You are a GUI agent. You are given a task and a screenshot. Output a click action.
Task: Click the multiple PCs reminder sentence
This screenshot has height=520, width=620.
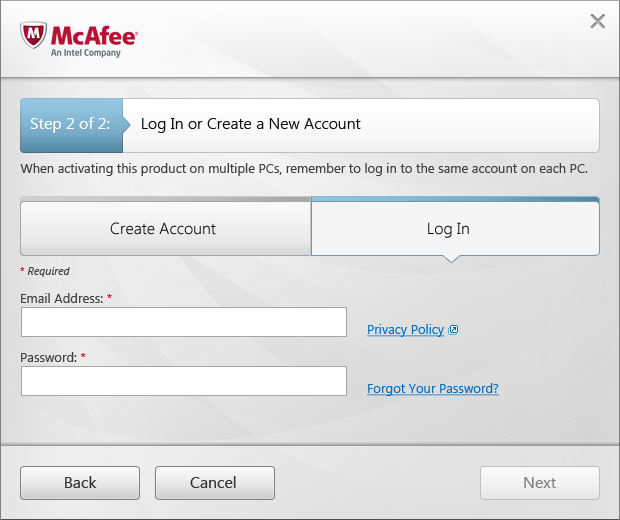[304, 168]
